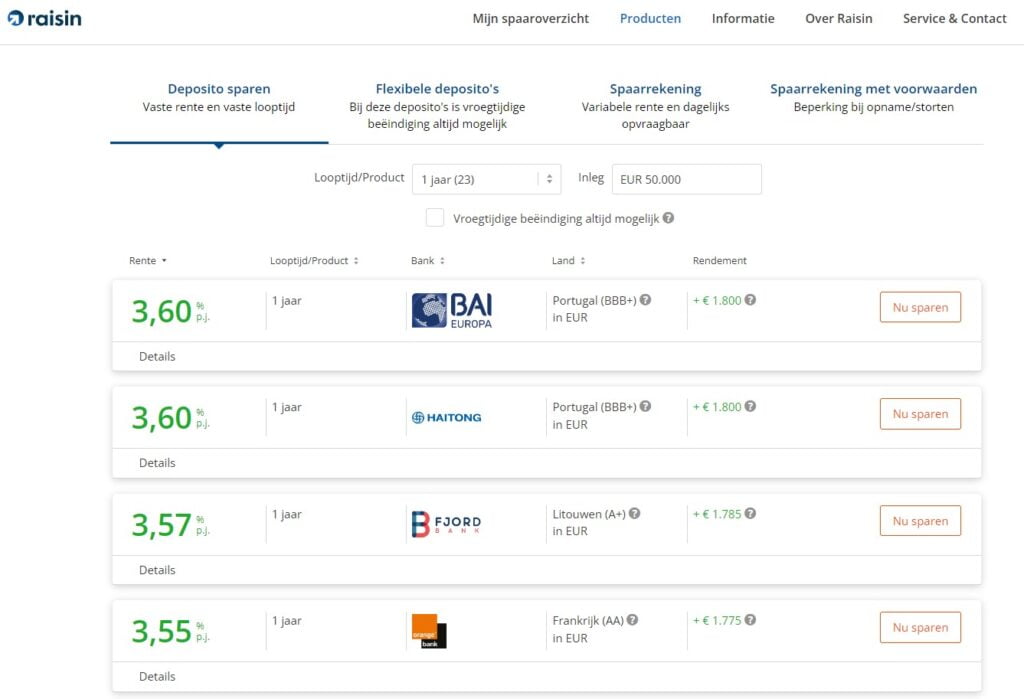This screenshot has height=699, width=1024.
Task: Click the Haitong bank logo
Action: point(446,417)
